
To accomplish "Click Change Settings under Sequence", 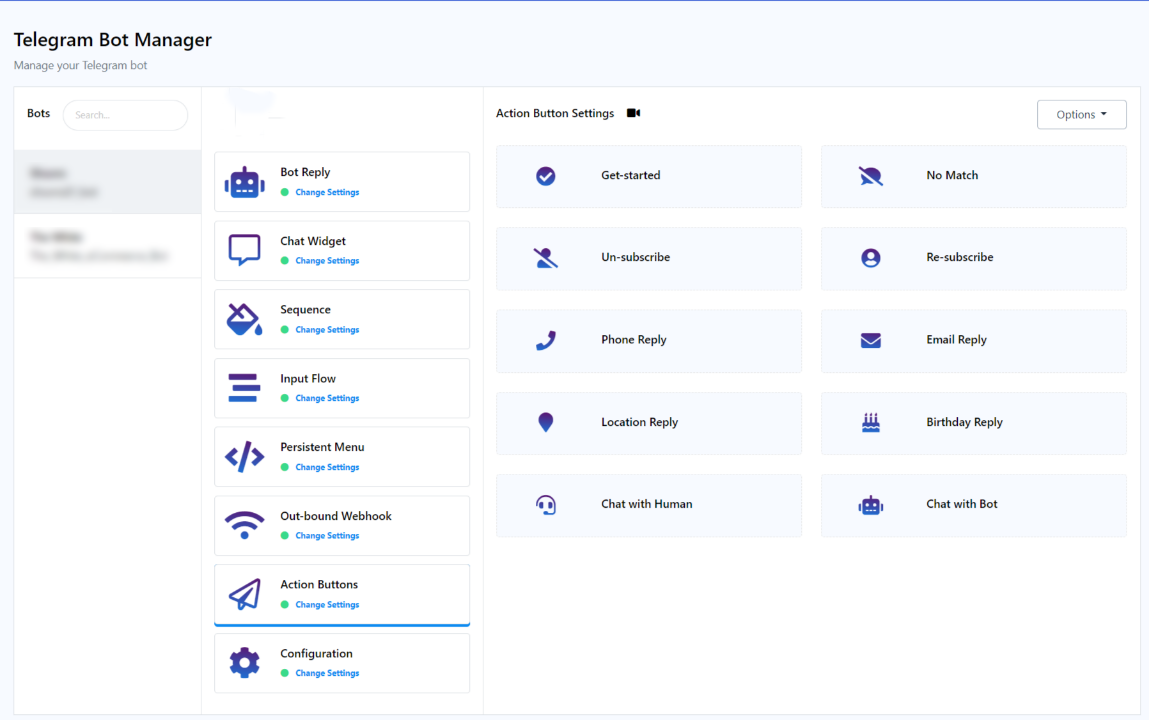I will tap(327, 330).
